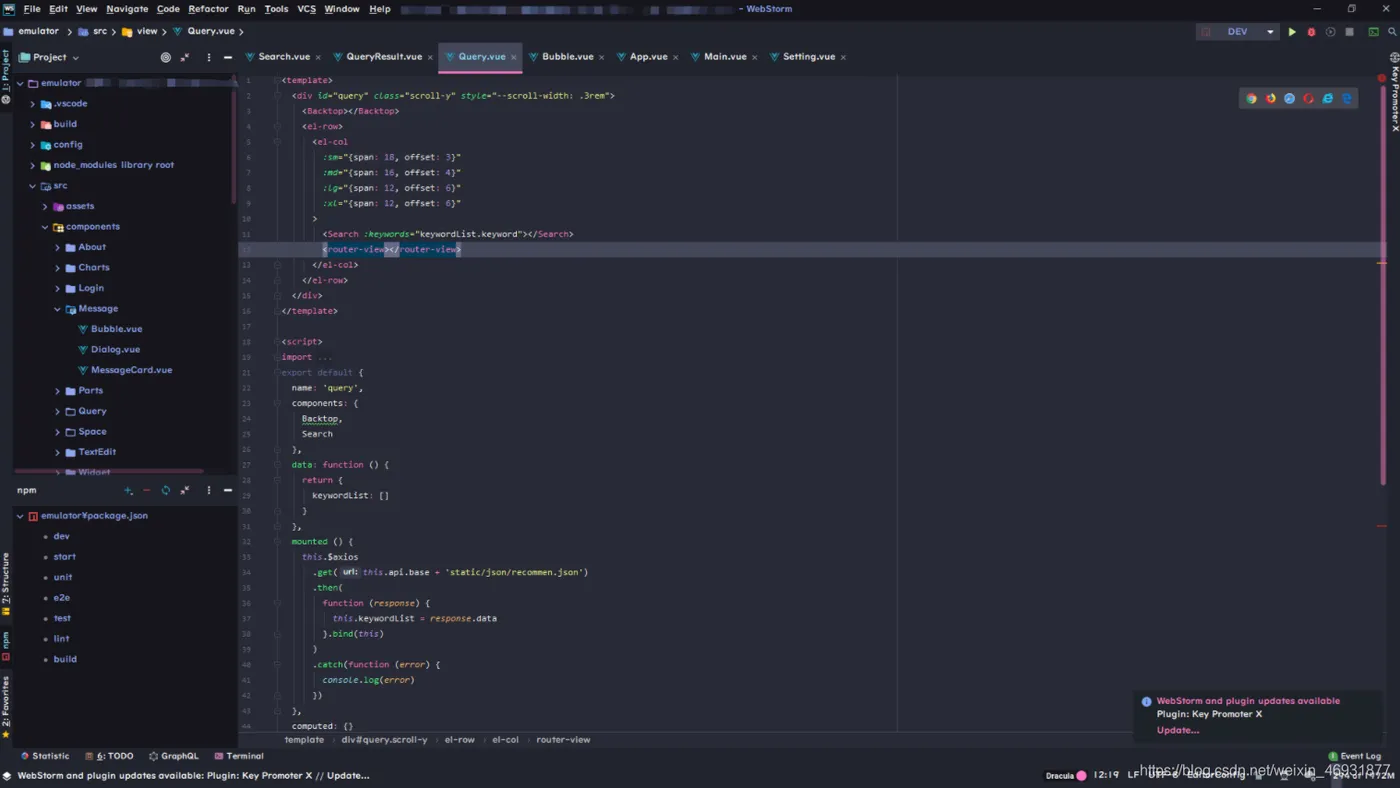The height and width of the screenshot is (788, 1400).
Task: Click the red error indicator above the editor scrollbar
Action: (x=1382, y=78)
